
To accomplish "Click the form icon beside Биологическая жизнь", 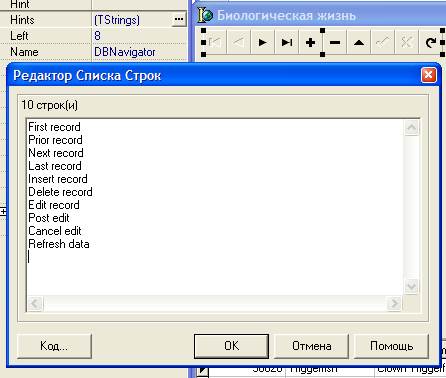I will pos(205,15).
